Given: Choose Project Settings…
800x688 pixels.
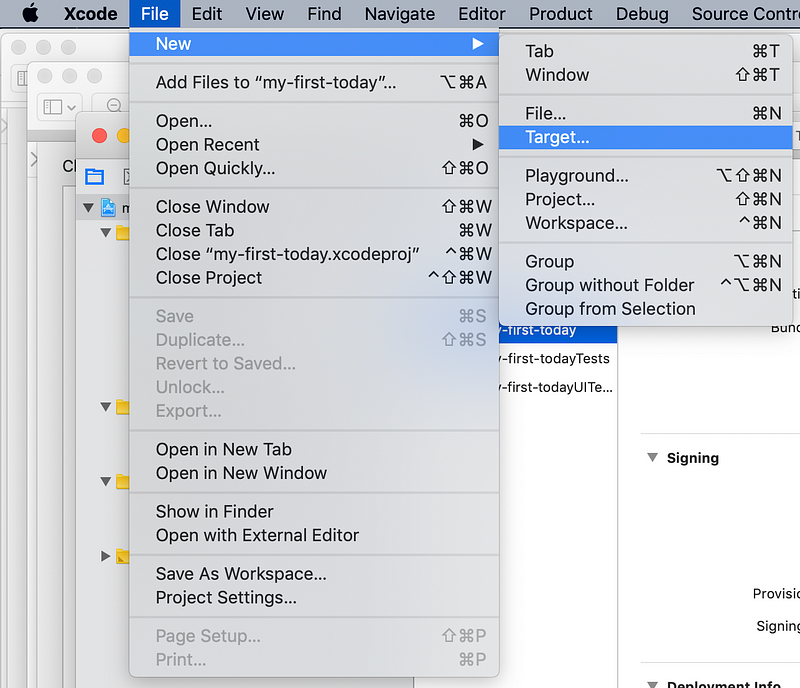Looking at the screenshot, I should (314, 597).
